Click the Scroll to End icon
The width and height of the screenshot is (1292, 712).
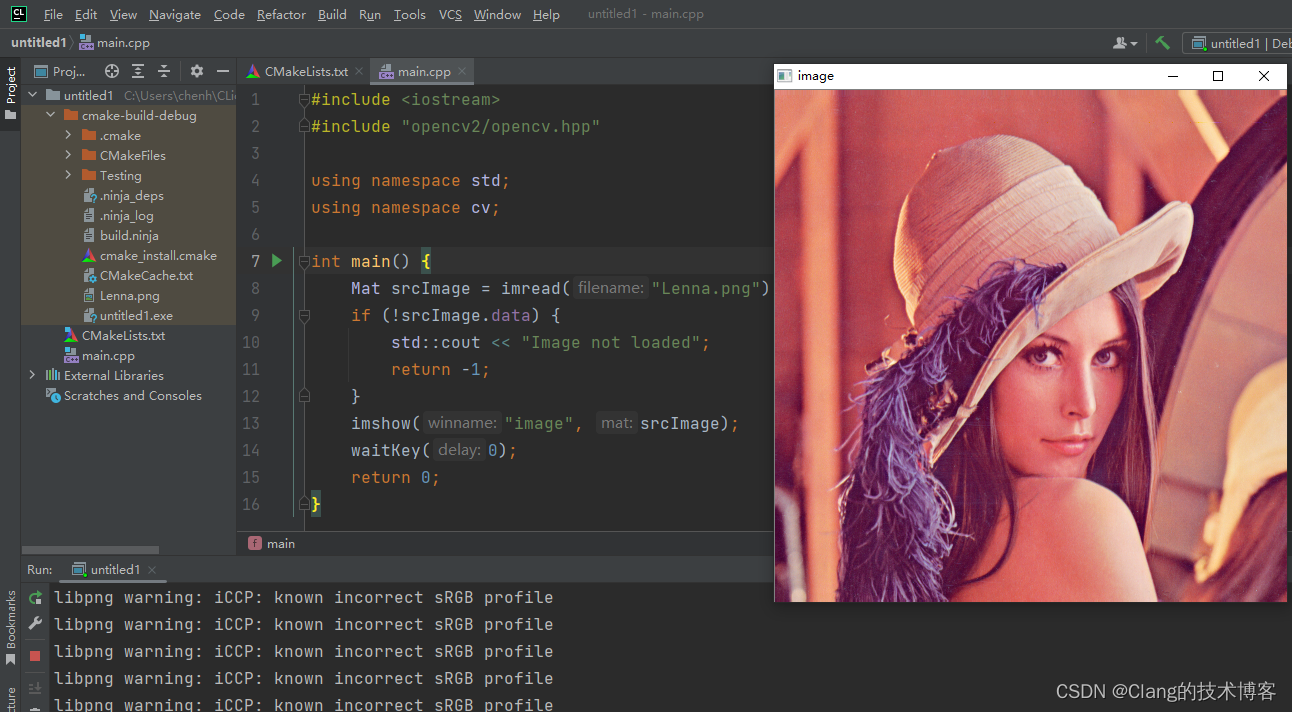click(x=35, y=688)
